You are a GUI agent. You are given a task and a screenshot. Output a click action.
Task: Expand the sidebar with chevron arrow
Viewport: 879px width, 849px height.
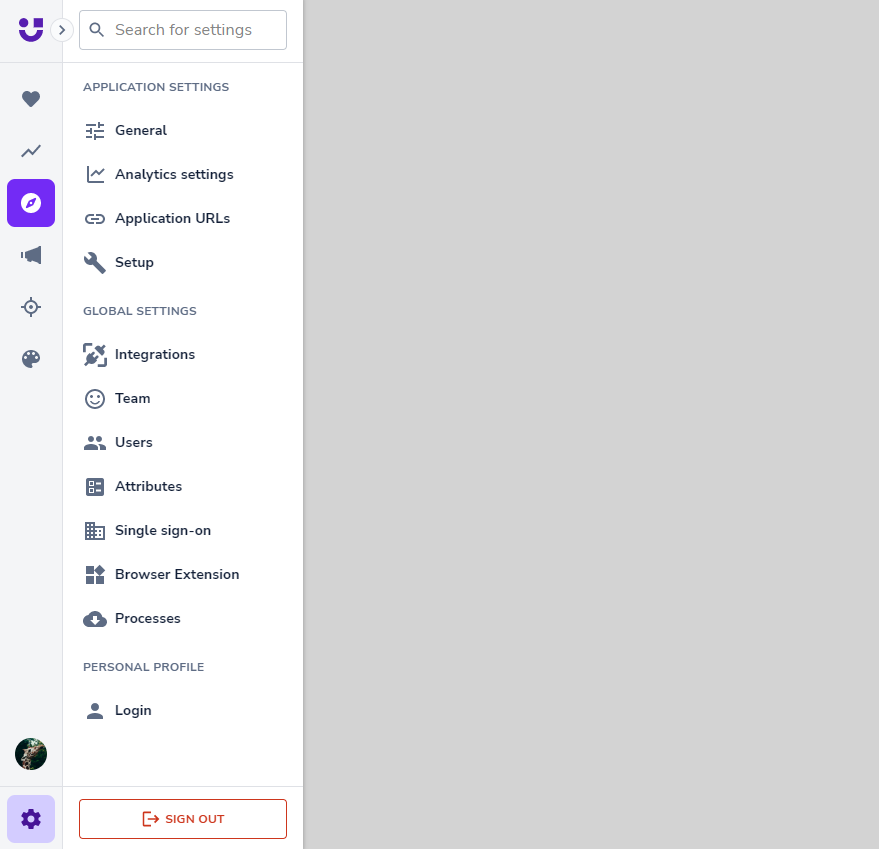click(x=62, y=30)
